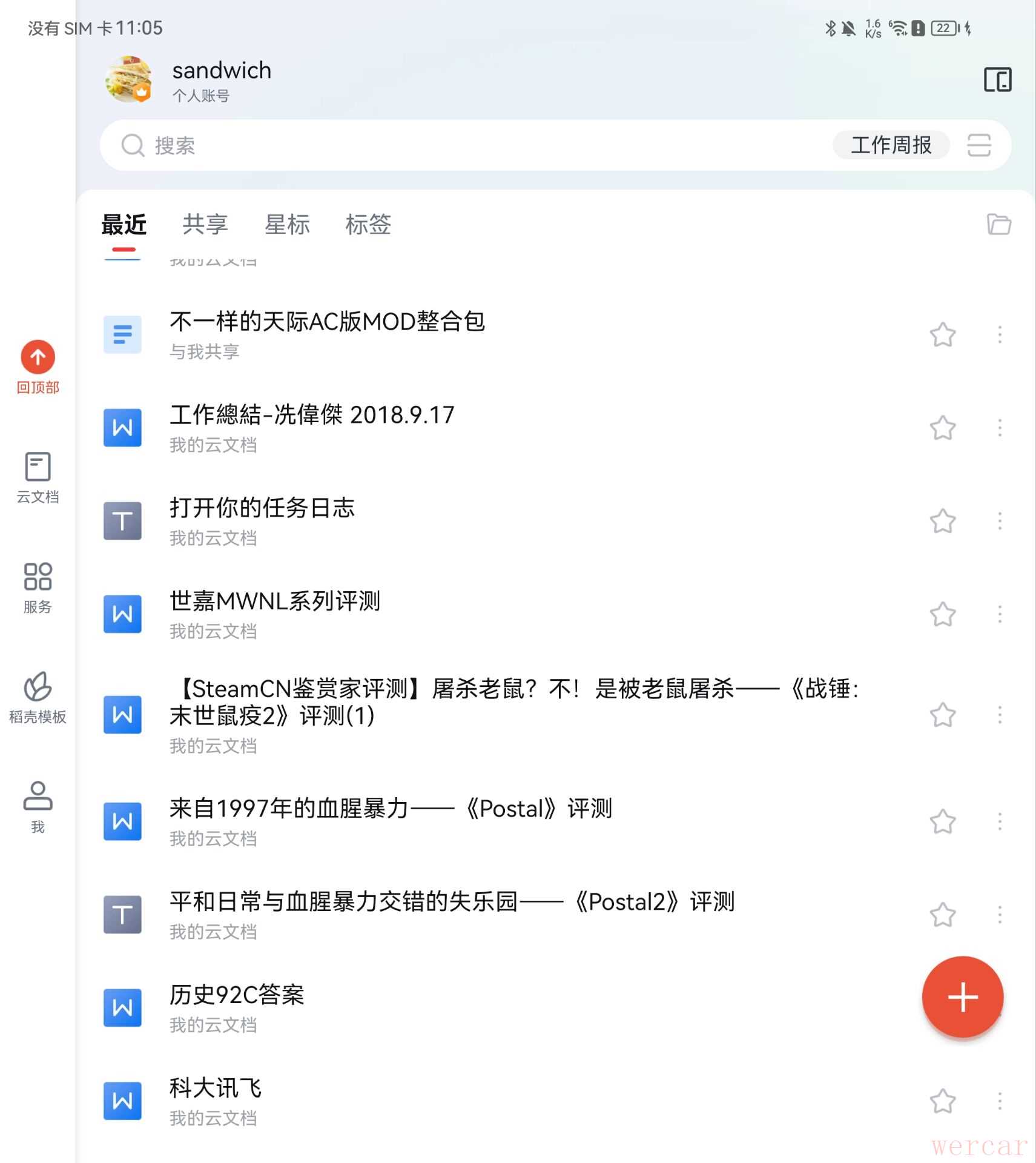Open more options menu for 工作總結 document
Viewport: 1036px width, 1163px height.
pos(1000,428)
